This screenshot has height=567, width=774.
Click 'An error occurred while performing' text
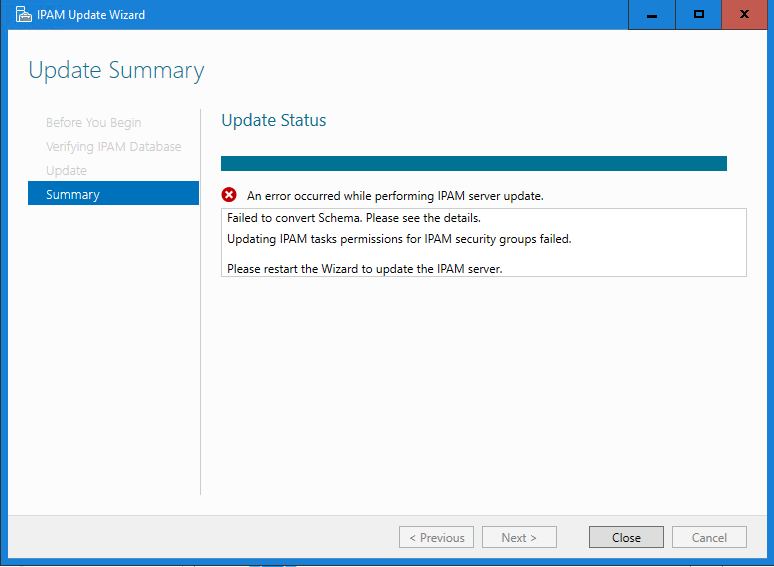coord(395,196)
